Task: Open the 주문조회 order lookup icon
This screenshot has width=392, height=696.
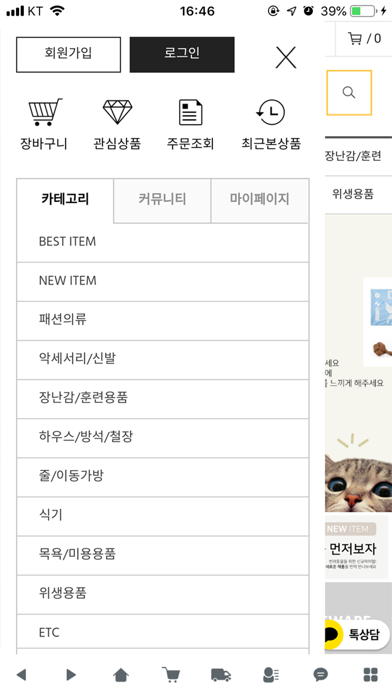Action: pos(190,112)
